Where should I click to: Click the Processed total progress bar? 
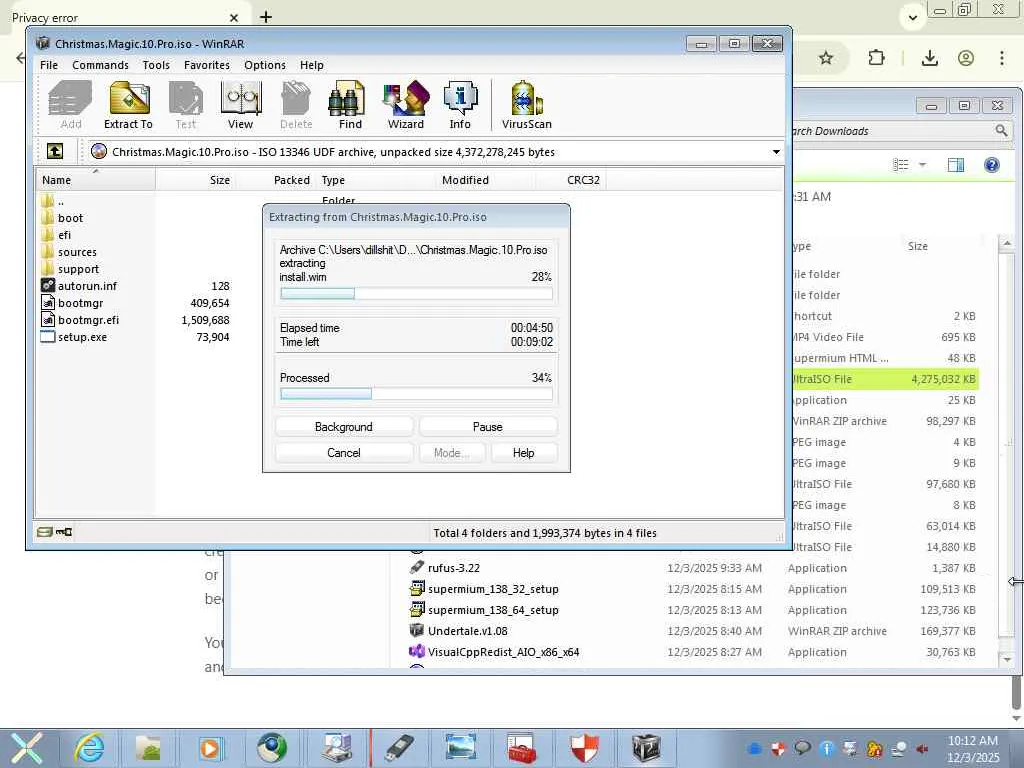[416, 394]
